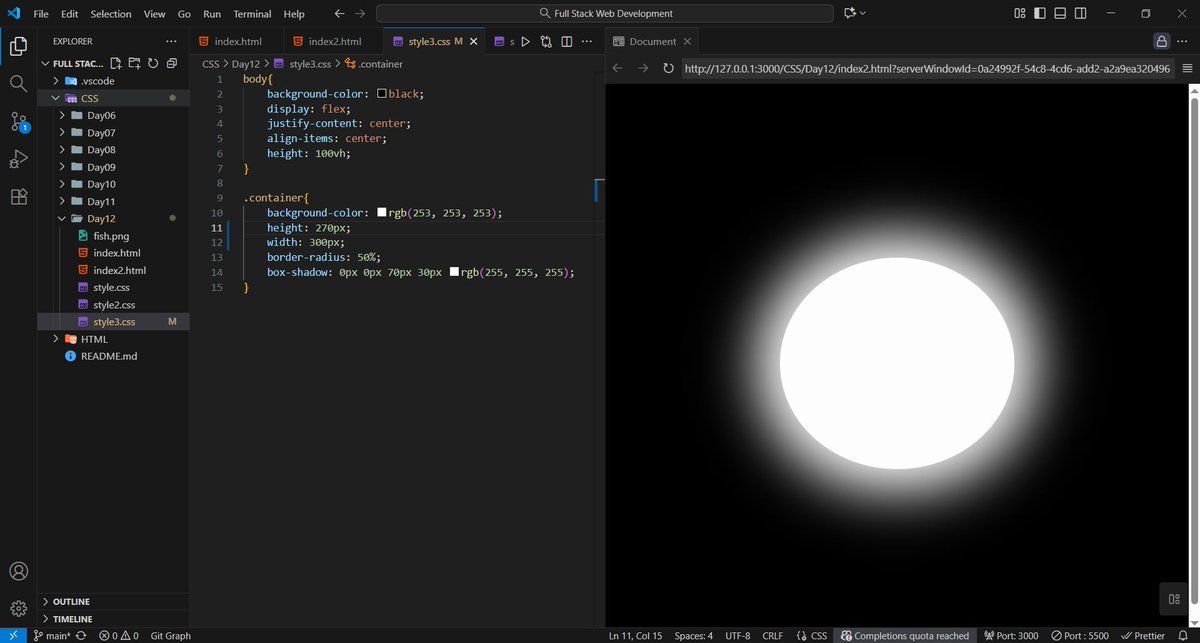Screen dimensions: 1200x643
Task: Toggle the secondary side bar visibility
Action: [1081, 14]
